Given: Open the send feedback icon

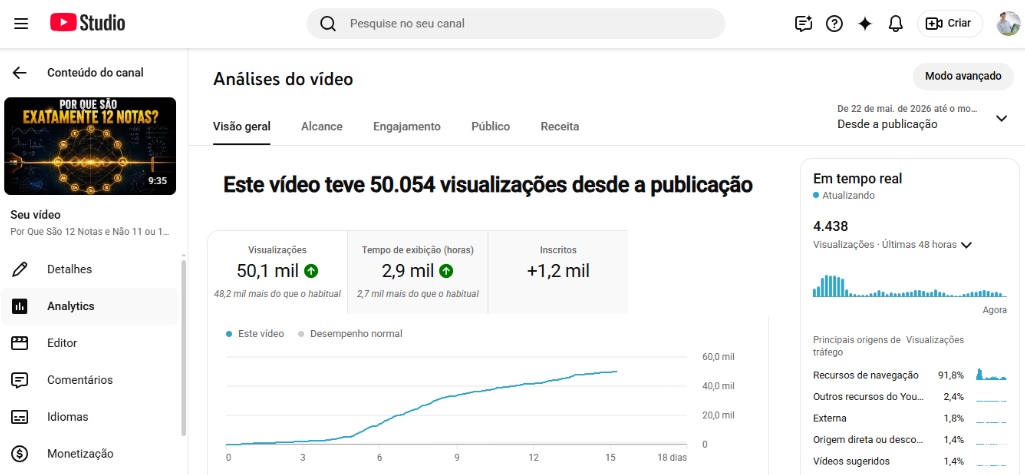Looking at the screenshot, I should 803,24.
